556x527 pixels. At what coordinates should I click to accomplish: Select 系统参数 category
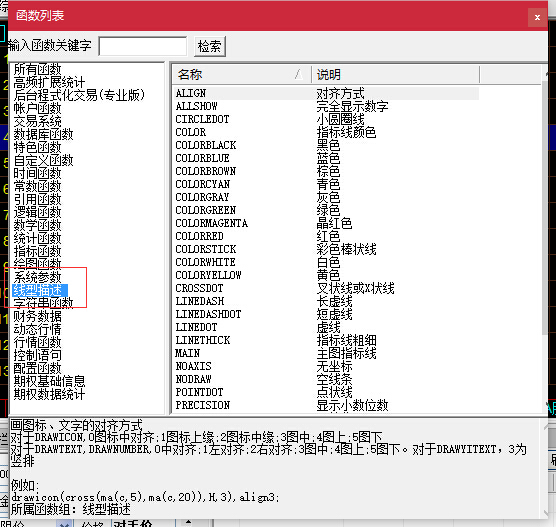[37, 277]
